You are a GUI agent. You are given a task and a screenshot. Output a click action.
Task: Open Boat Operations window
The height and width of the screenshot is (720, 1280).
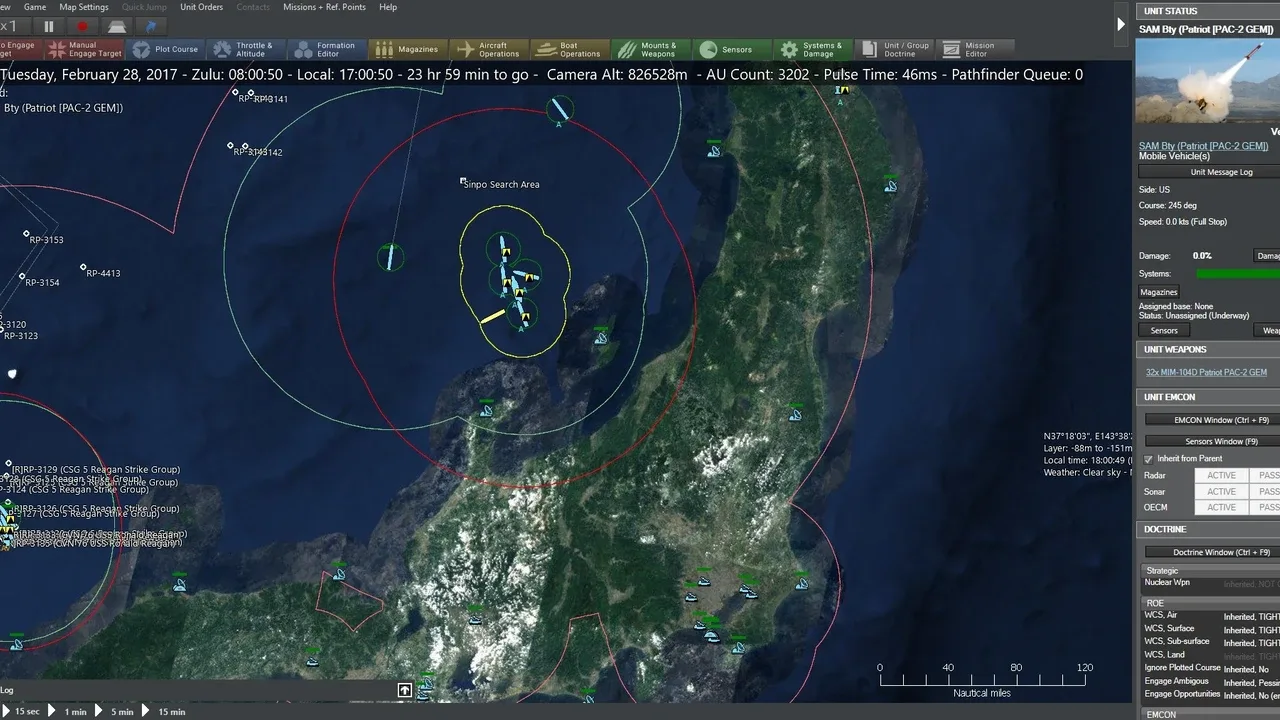click(568, 49)
